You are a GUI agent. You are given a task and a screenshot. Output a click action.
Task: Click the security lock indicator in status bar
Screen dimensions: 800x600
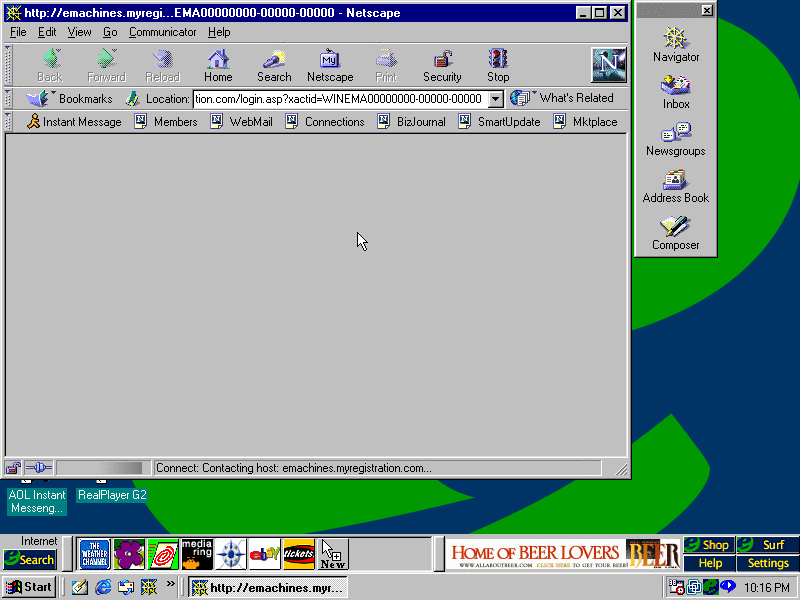[x=14, y=468]
